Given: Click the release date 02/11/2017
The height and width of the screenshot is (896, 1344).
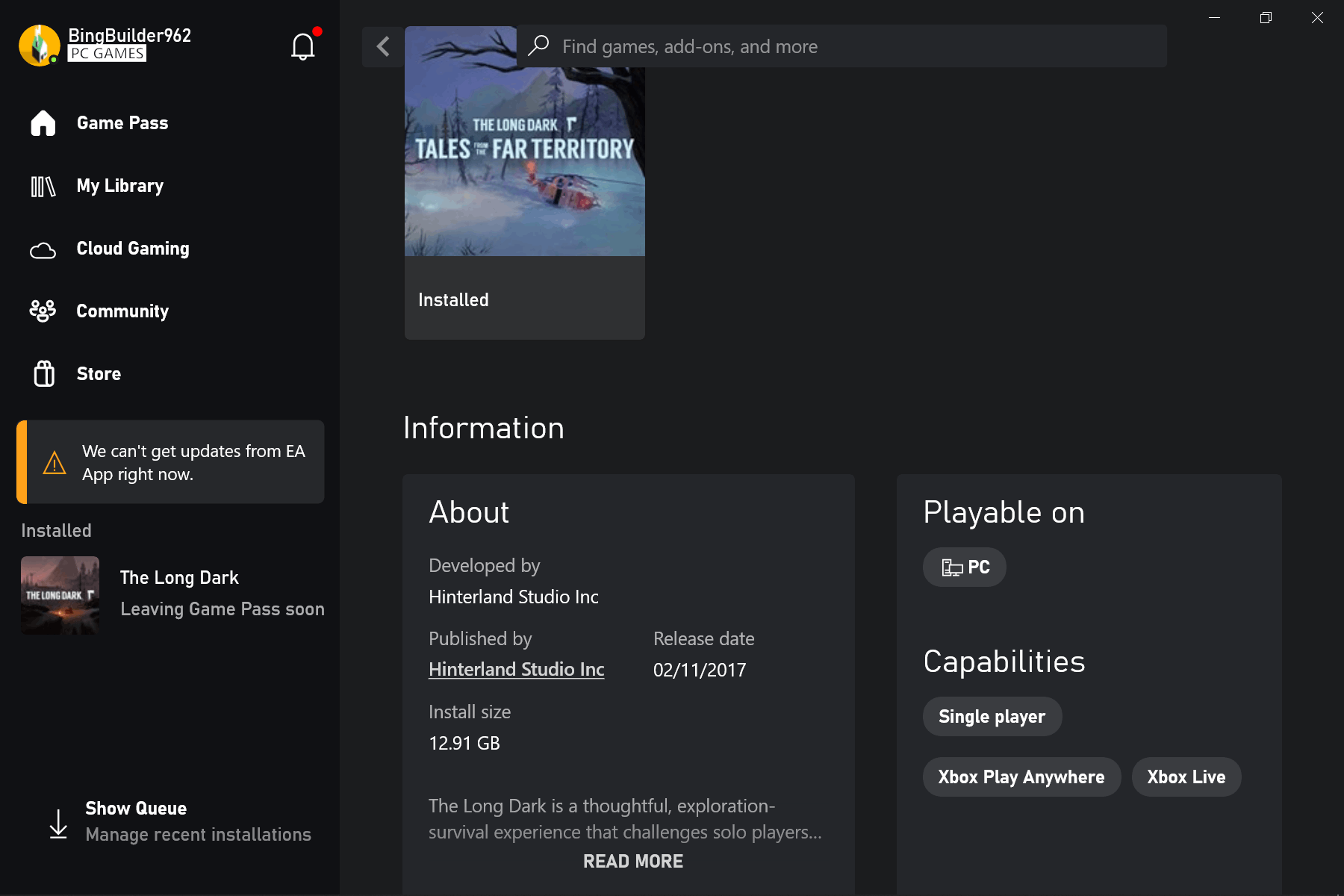Looking at the screenshot, I should pyautogui.click(x=700, y=671).
